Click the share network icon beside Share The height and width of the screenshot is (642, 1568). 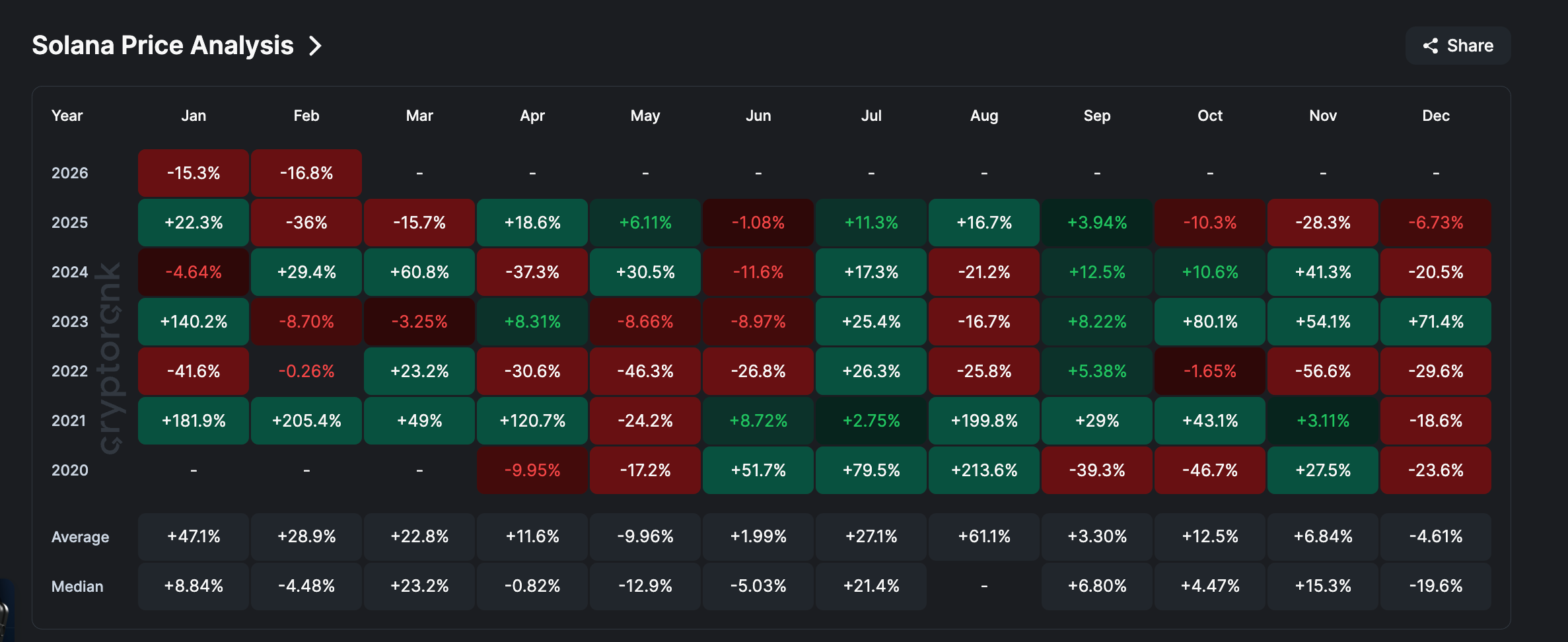pyautogui.click(x=1431, y=46)
